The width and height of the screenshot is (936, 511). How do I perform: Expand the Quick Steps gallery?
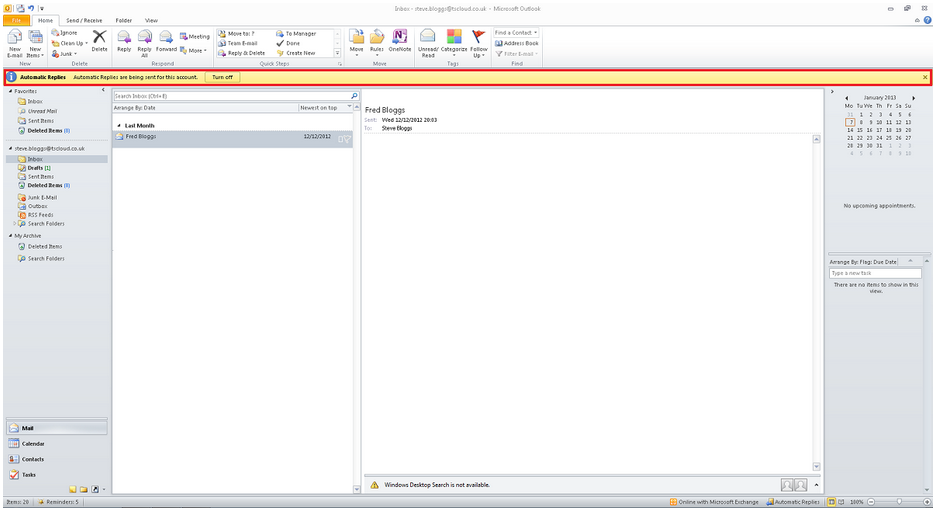pos(337,53)
